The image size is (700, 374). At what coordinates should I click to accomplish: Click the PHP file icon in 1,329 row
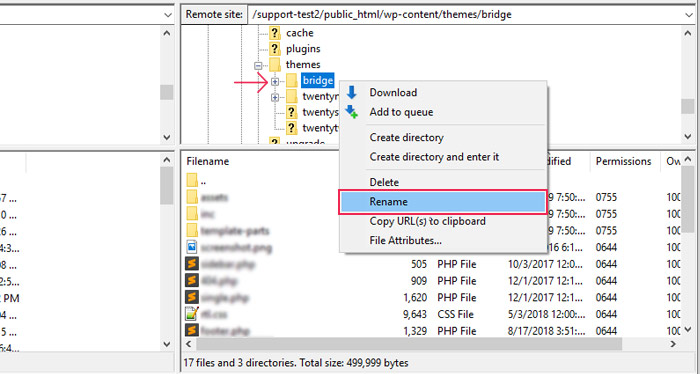pos(192,331)
